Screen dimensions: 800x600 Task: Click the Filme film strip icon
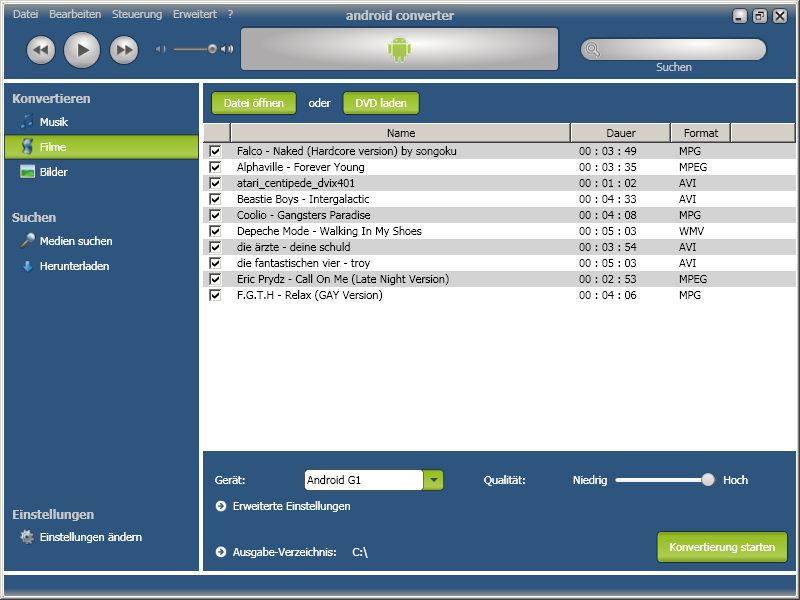tap(27, 146)
